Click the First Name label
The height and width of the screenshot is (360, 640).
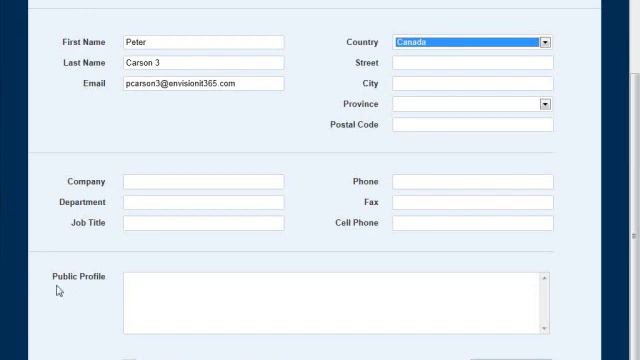(x=84, y=42)
